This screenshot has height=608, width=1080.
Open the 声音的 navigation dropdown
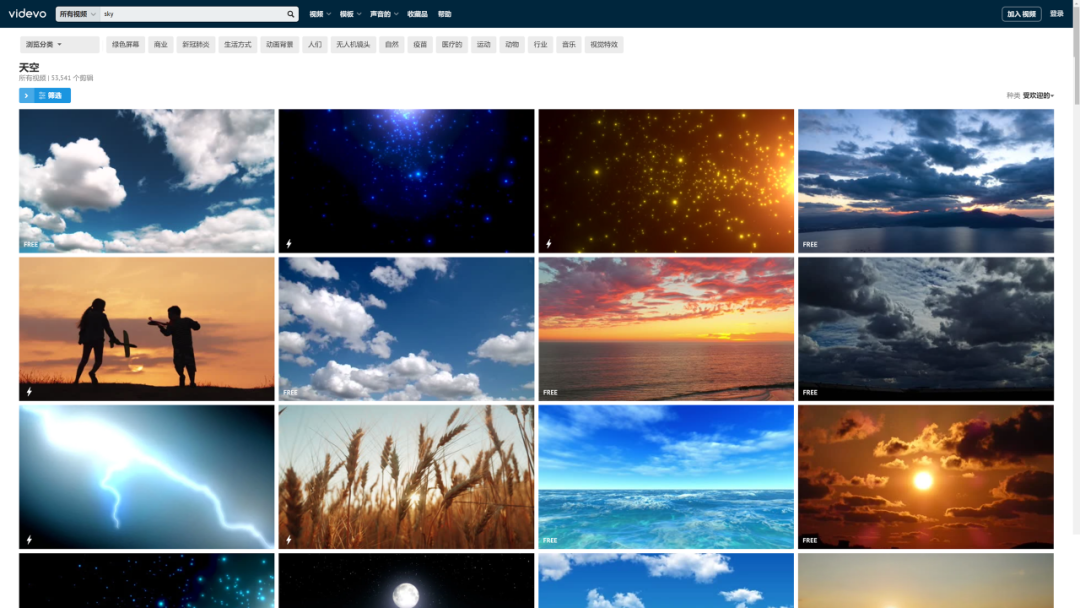tap(384, 14)
